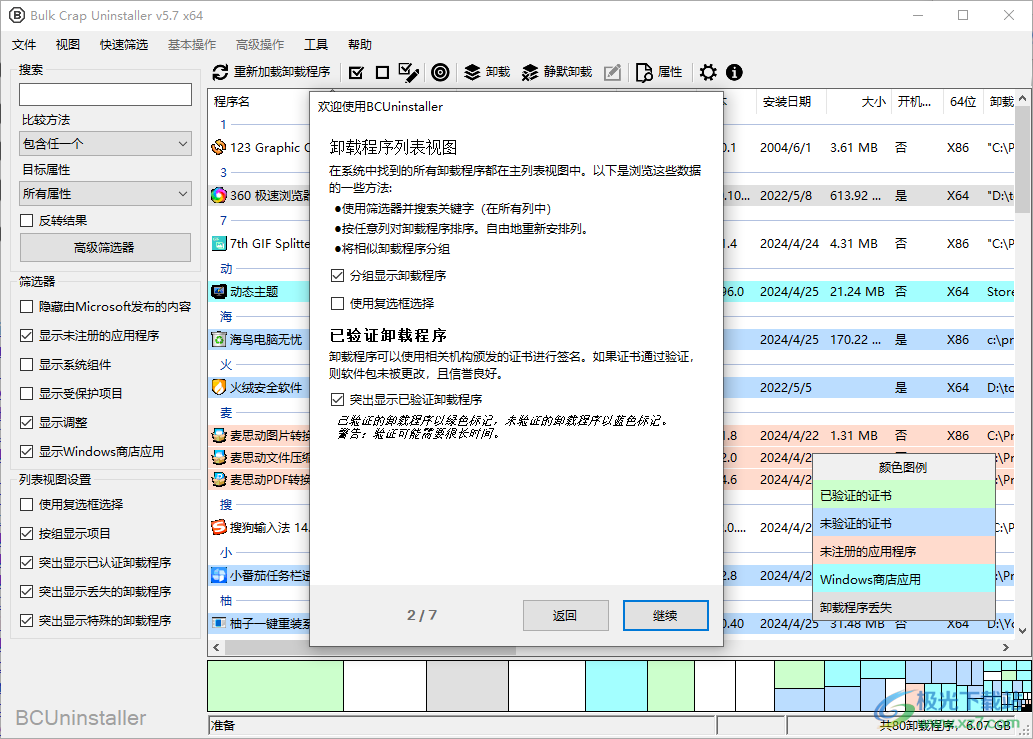Open 高级筛选器 button
This screenshot has height=739, width=1033.
(x=105, y=248)
